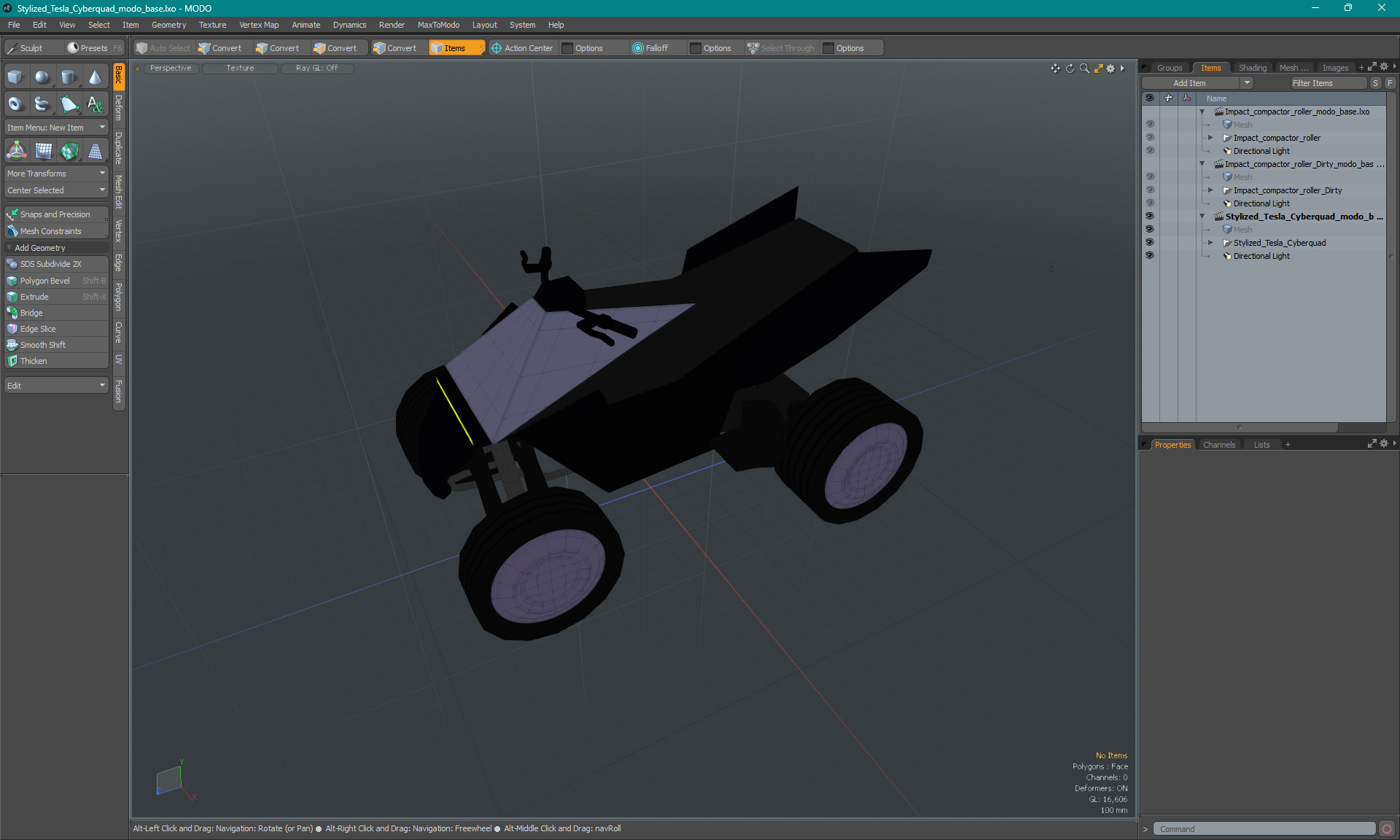Switch to the Channels tab
This screenshot has height=840, width=1400.
pyautogui.click(x=1219, y=445)
